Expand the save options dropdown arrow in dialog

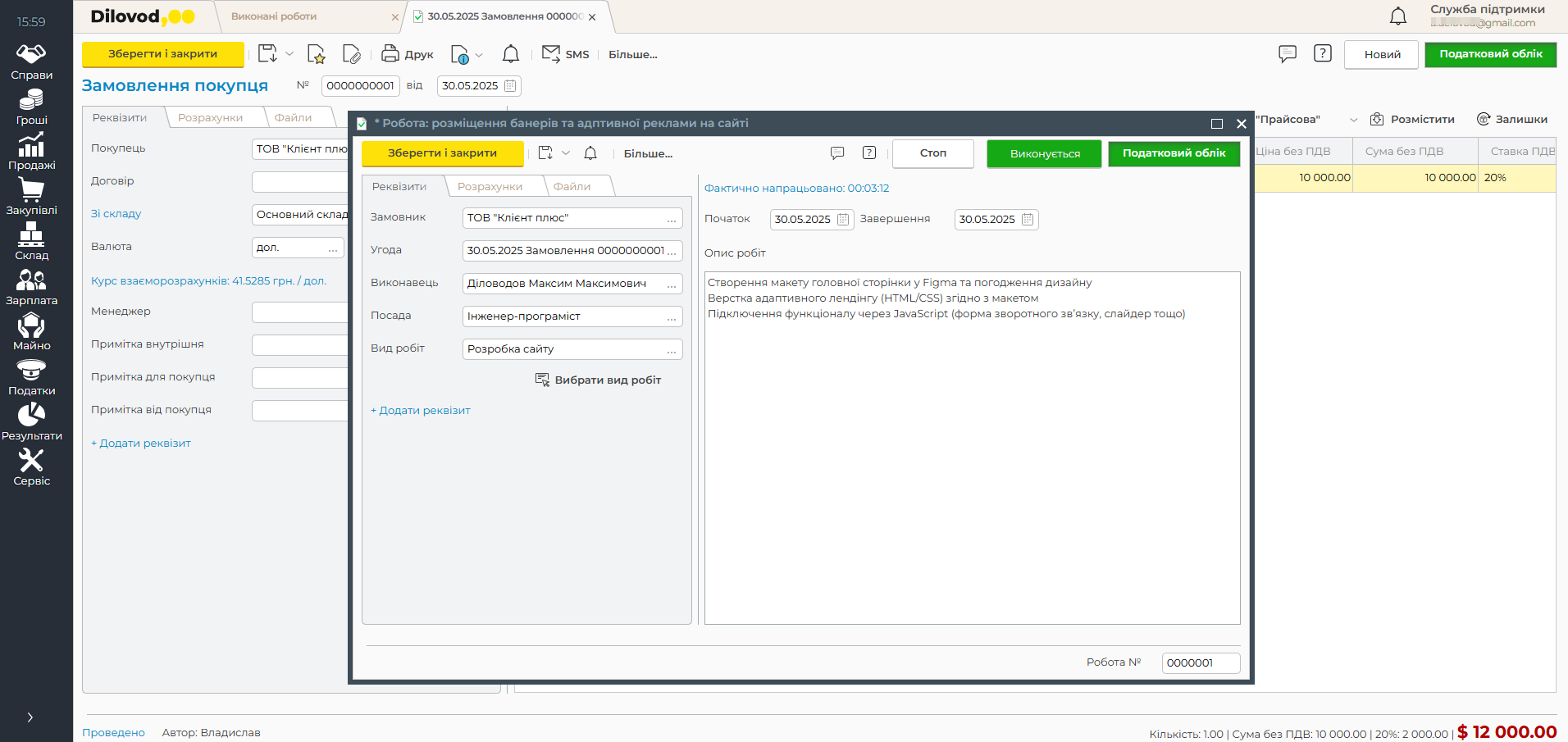coord(566,153)
